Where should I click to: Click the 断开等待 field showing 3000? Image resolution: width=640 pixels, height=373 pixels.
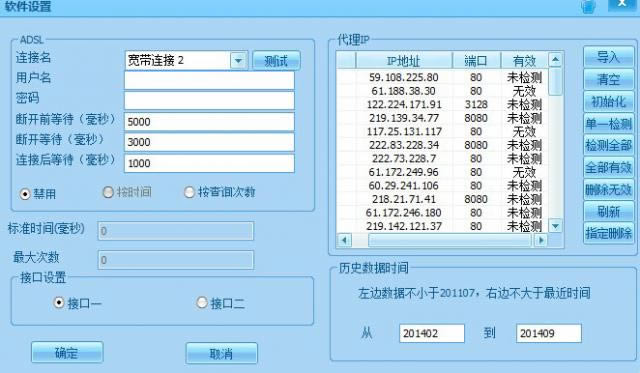tap(209, 142)
